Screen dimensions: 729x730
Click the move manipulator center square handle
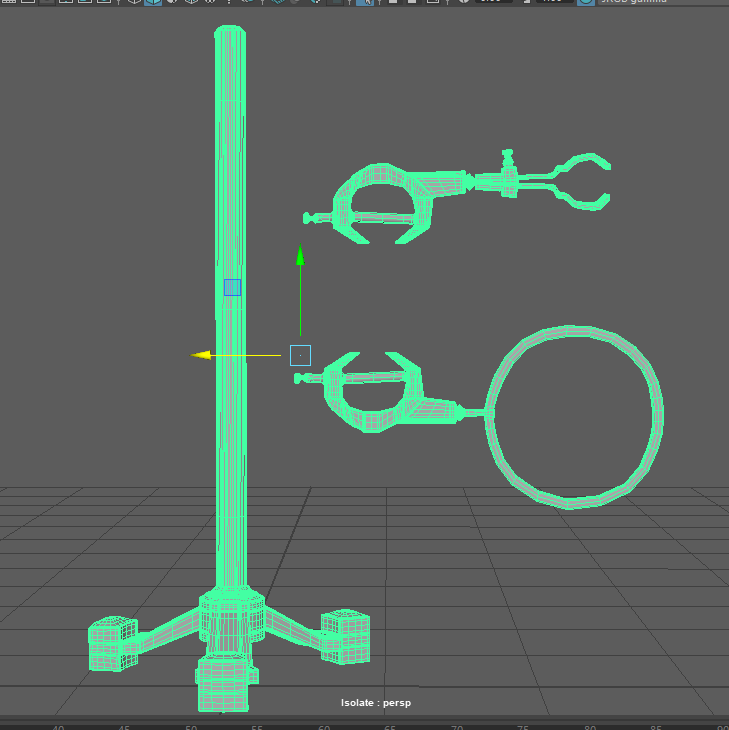300,355
